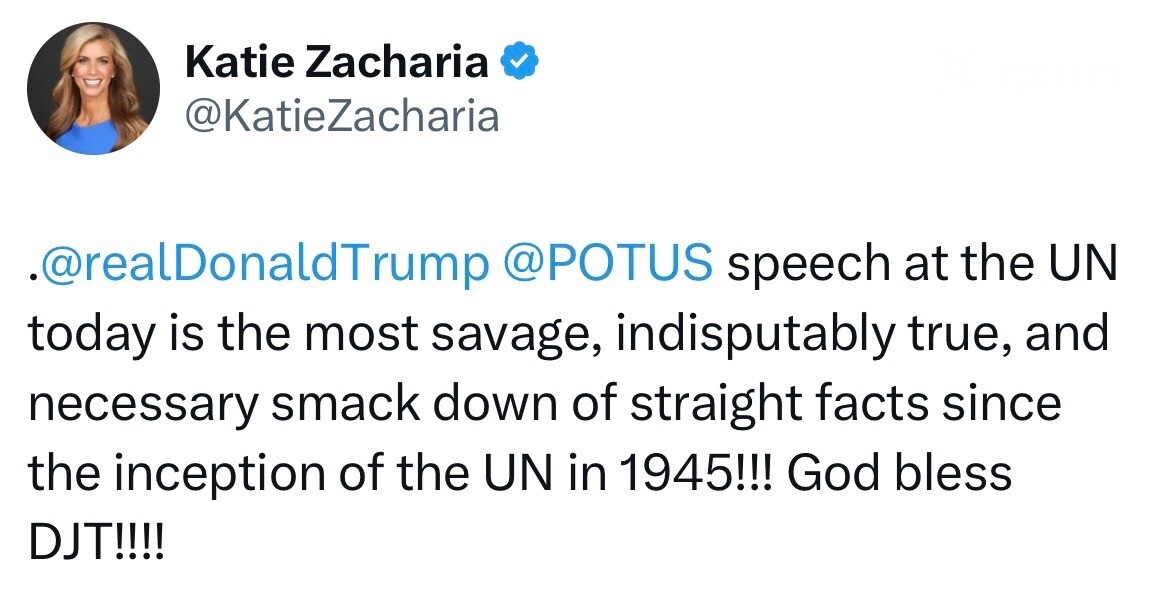1169x590 pixels.
Task: Click the phrase "speech at the UN"
Action: pyautogui.click(x=916, y=264)
